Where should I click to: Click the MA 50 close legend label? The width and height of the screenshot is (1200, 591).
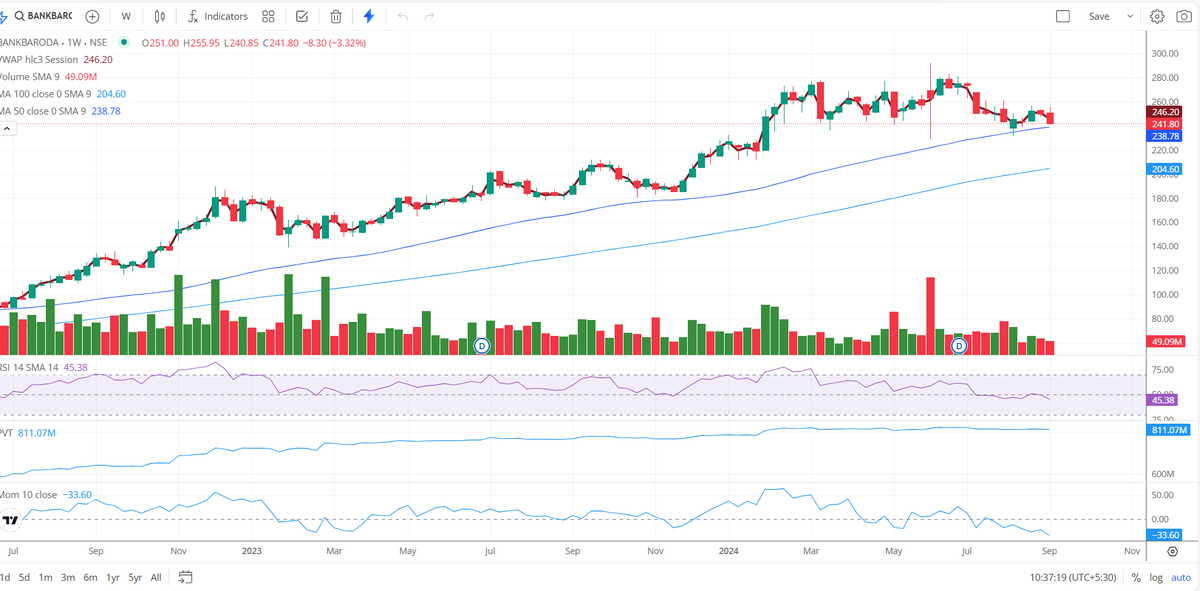pos(43,110)
